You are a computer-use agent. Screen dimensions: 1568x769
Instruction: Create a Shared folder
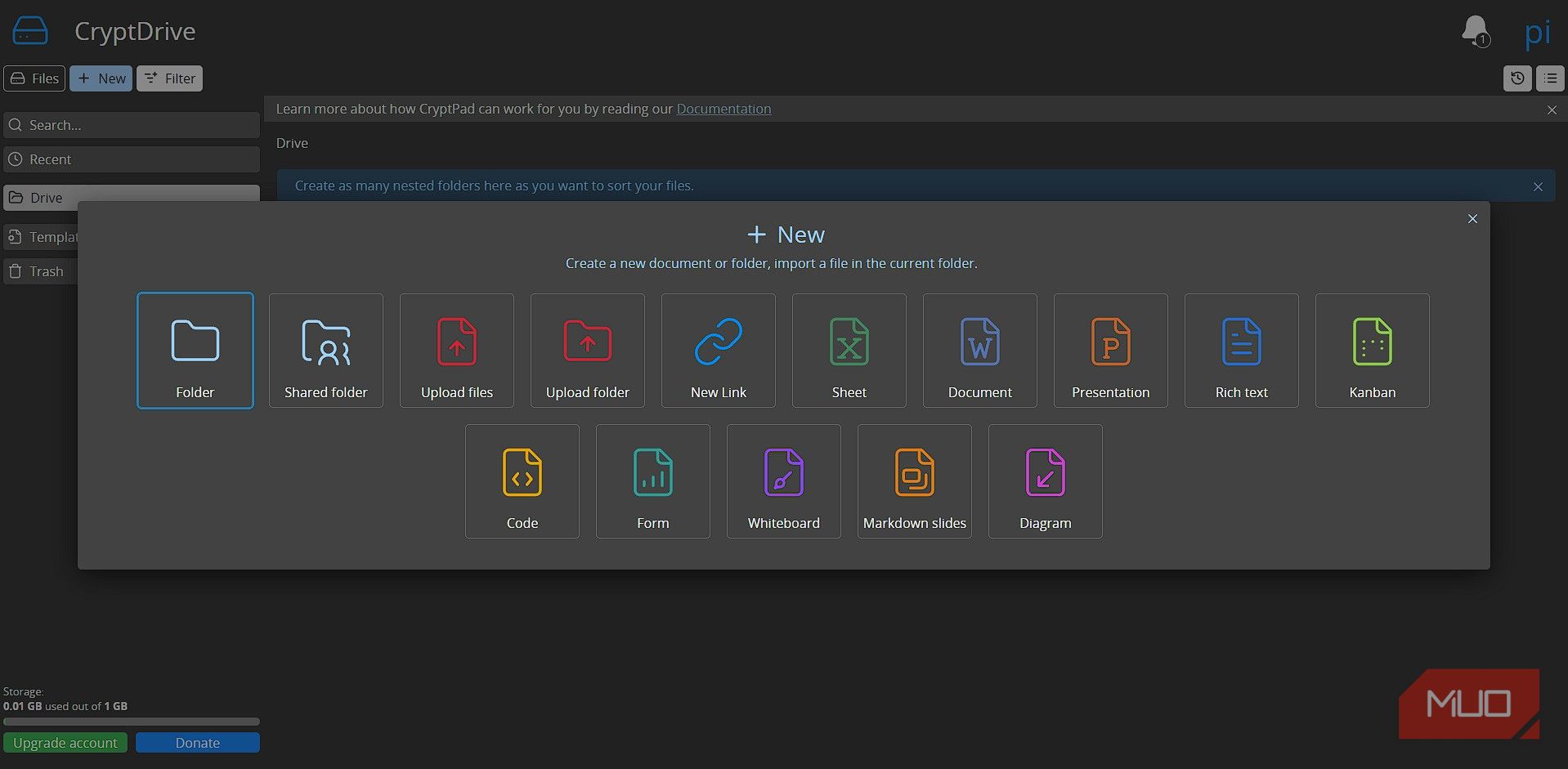pyautogui.click(x=326, y=351)
